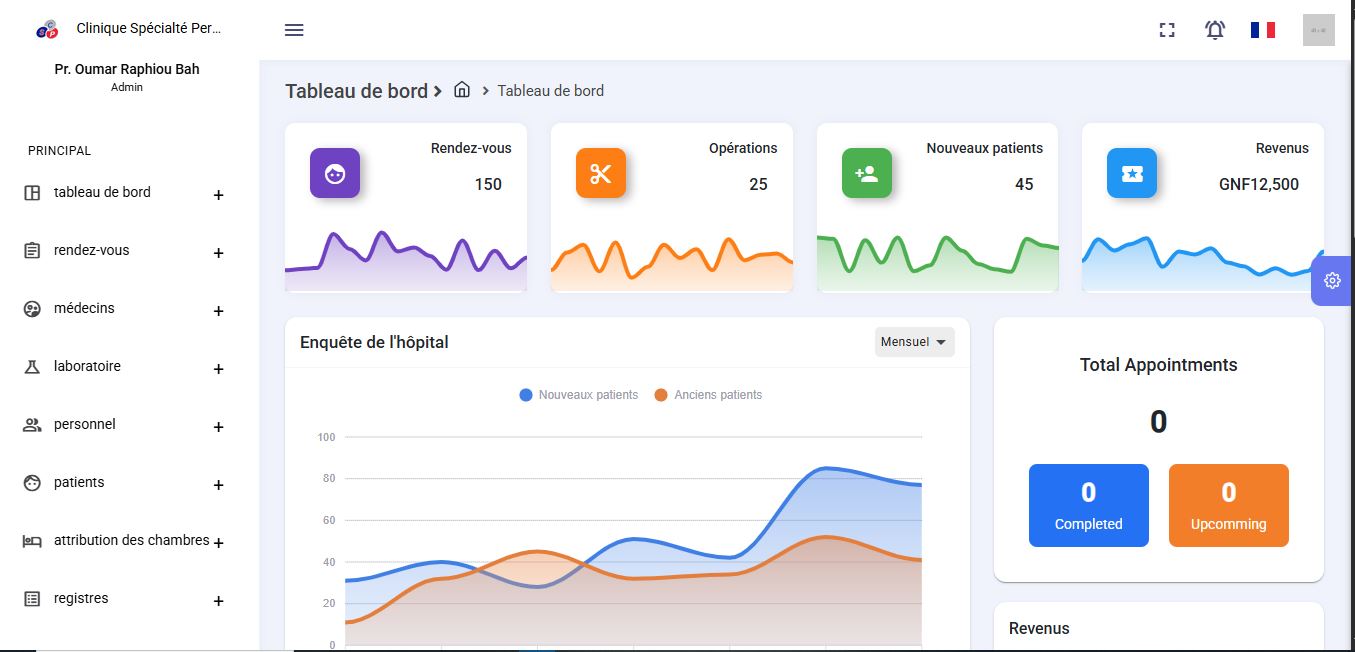Click the green Nouveaux patients icon
1355x652 pixels.
point(866,173)
